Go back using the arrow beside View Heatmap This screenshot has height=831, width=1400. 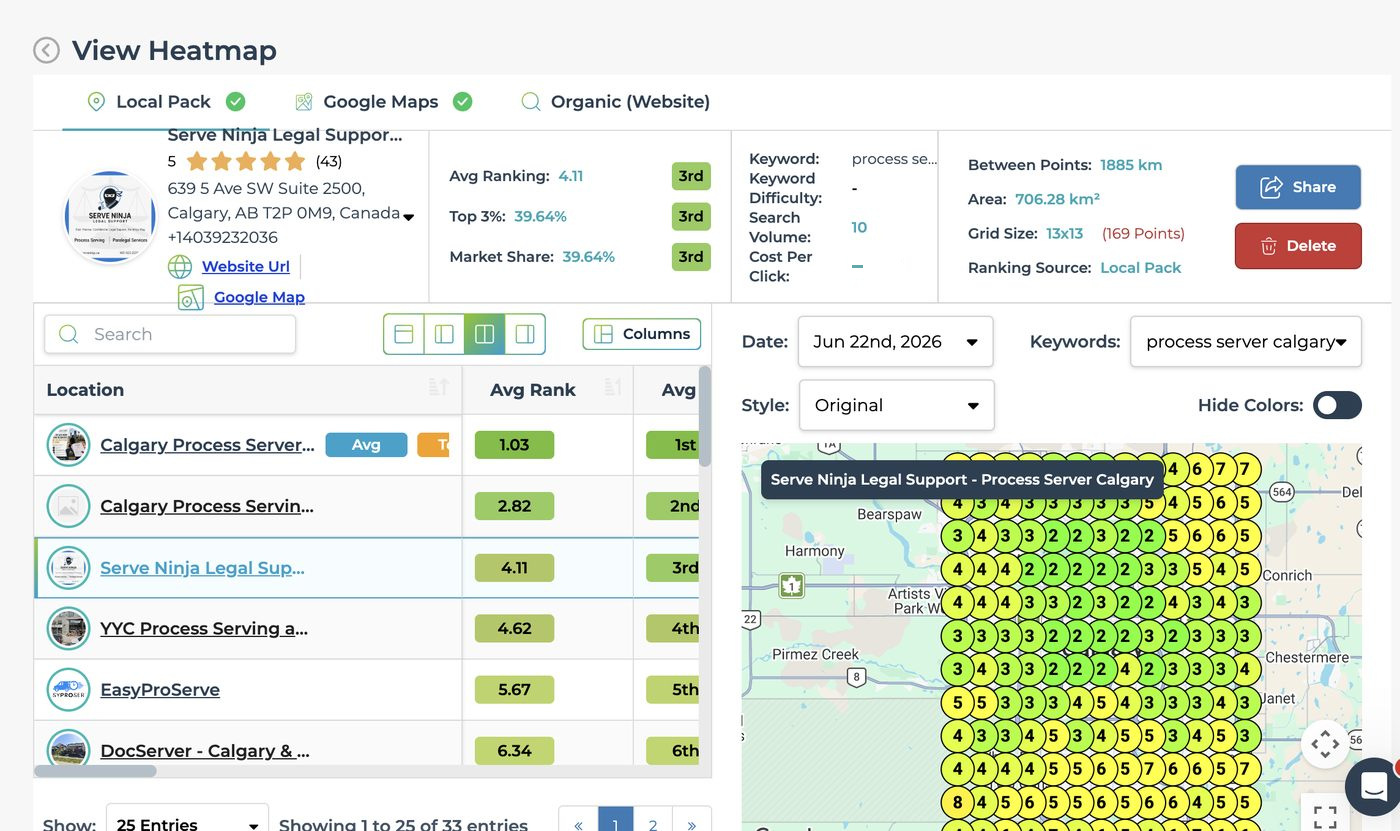[x=46, y=50]
